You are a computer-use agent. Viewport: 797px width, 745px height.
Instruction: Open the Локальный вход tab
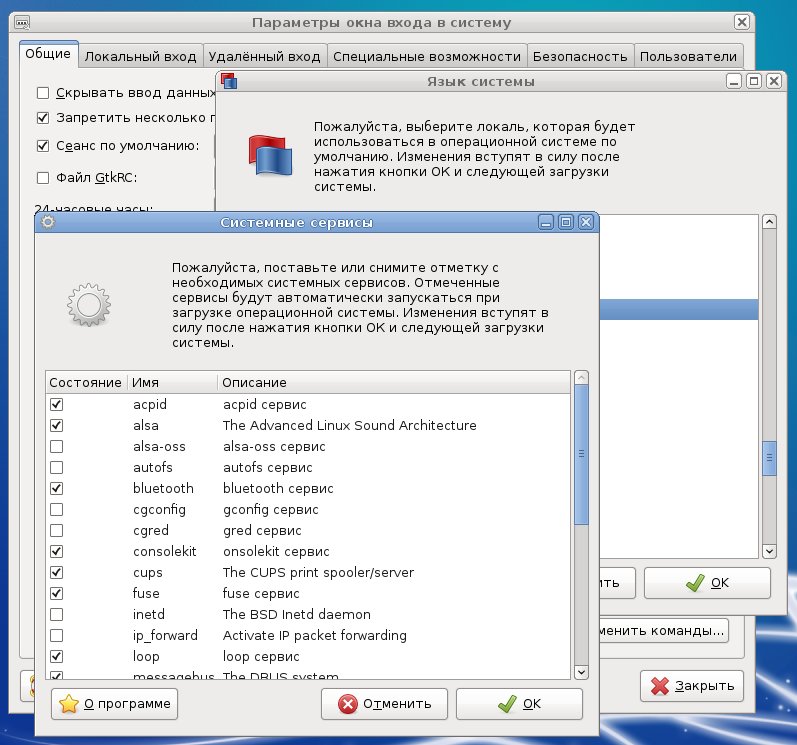tap(141, 56)
